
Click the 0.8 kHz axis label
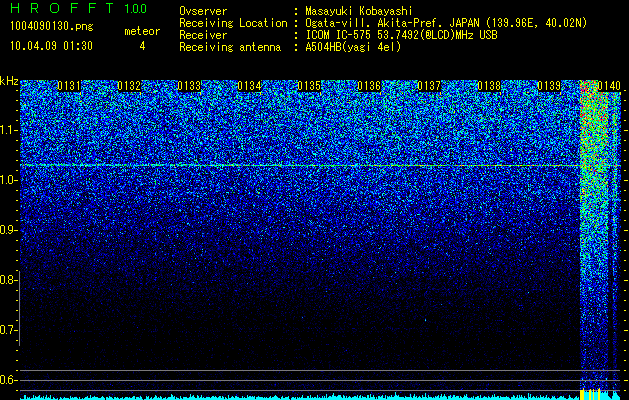(x=8, y=280)
